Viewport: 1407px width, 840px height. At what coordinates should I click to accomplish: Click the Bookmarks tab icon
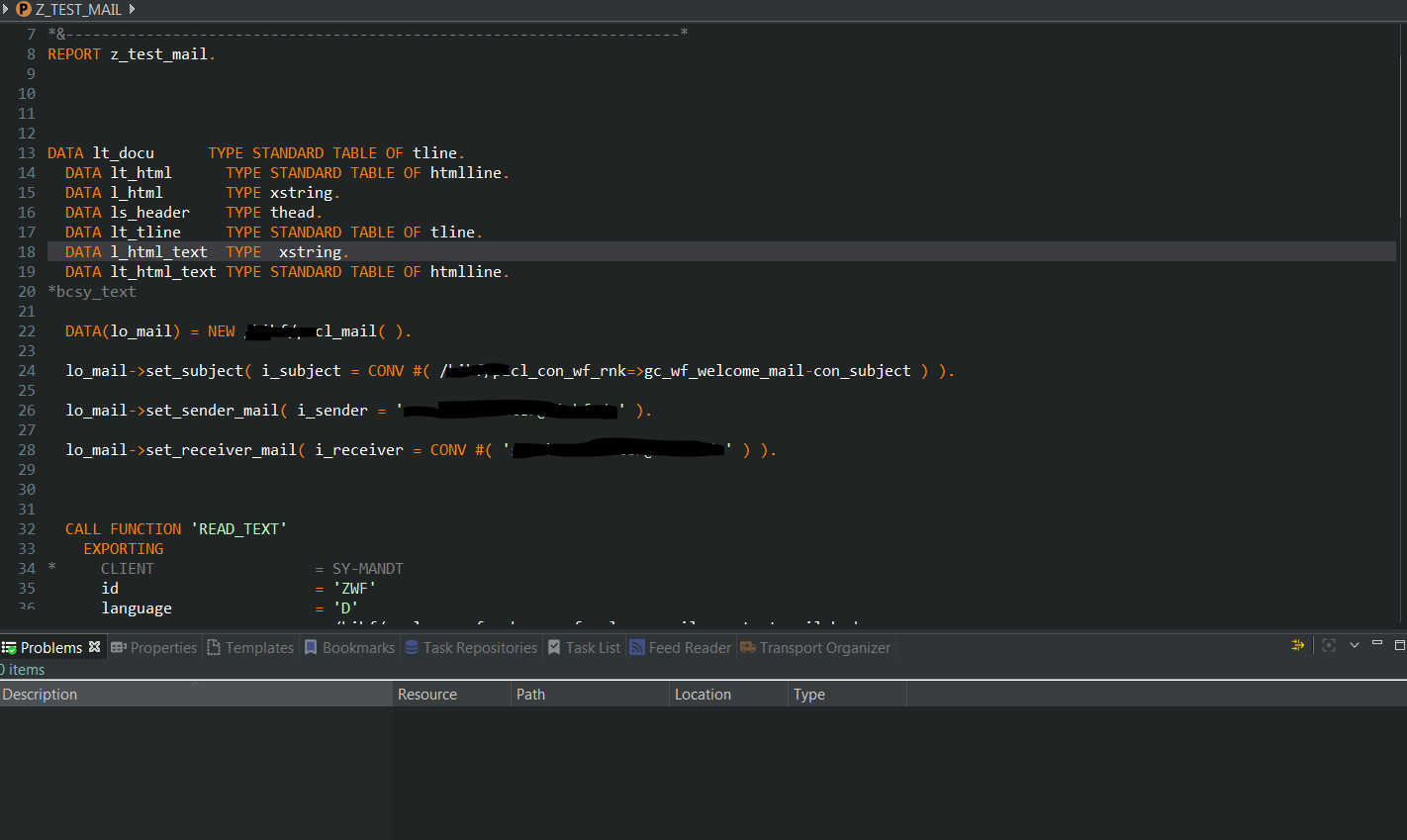pos(311,647)
